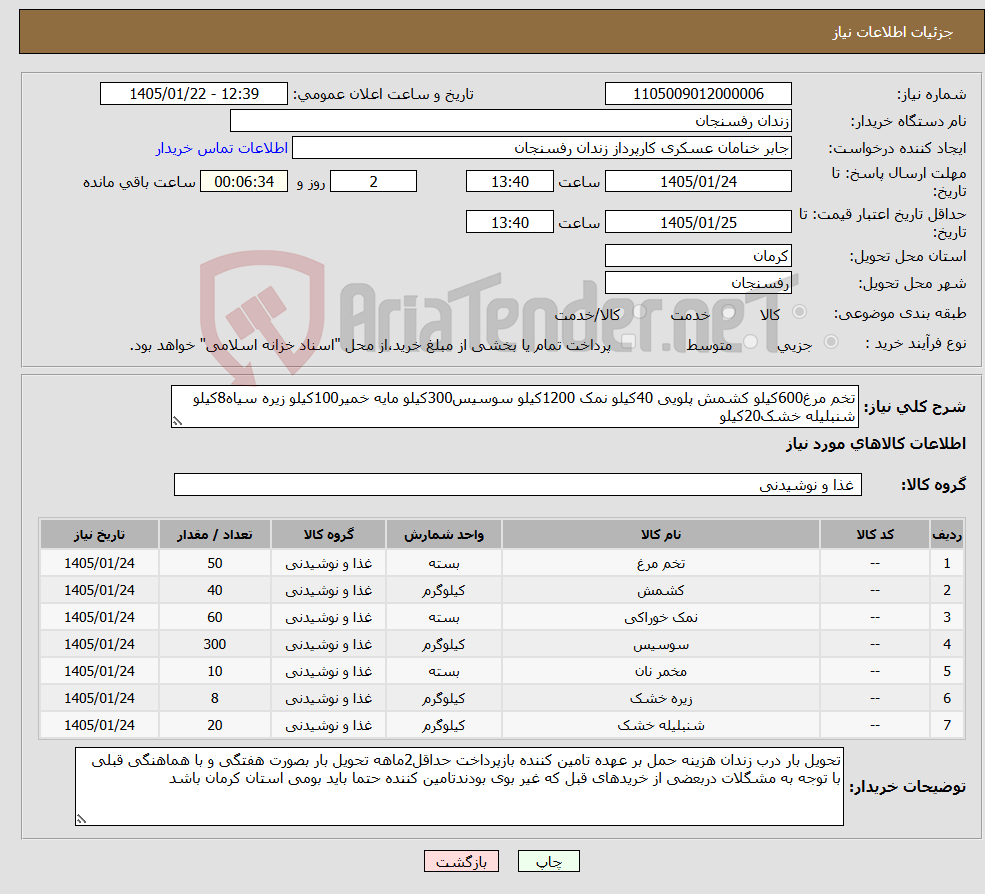Select the کالا radio button
The height and width of the screenshot is (894, 985).
(800, 312)
